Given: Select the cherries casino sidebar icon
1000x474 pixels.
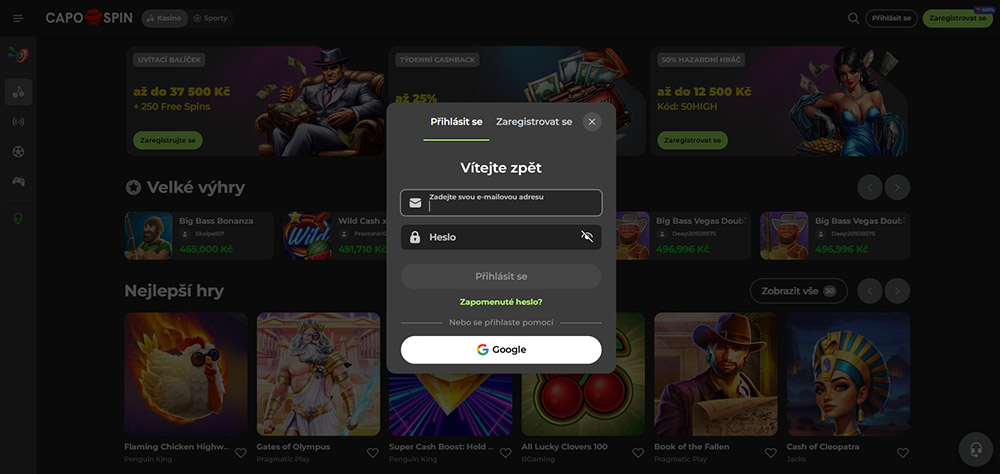Looking at the screenshot, I should pos(18,92).
